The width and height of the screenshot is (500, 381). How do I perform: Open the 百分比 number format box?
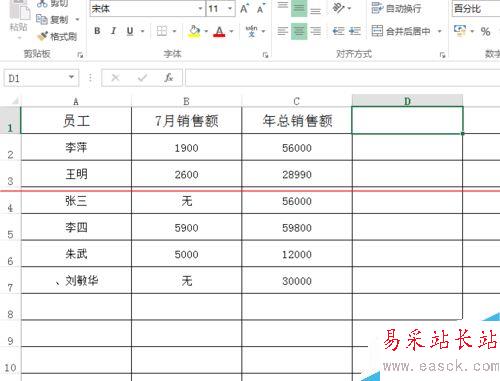pos(476,8)
